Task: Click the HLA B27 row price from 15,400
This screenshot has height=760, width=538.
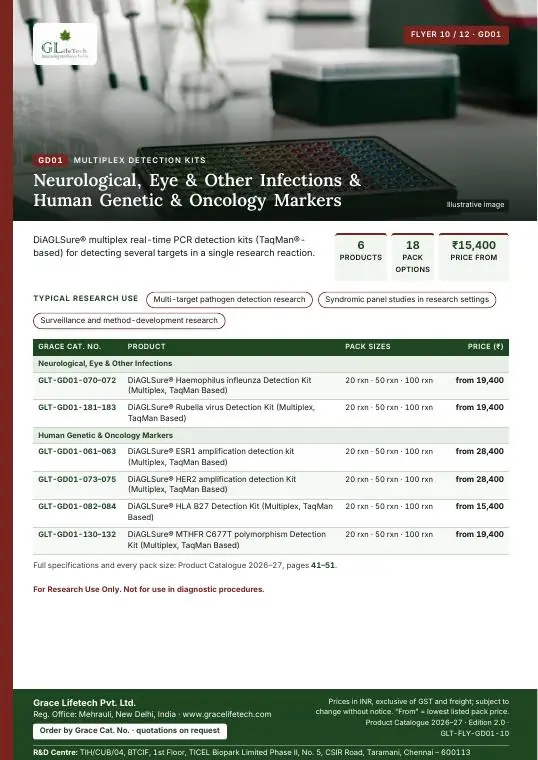Action: coord(479,507)
